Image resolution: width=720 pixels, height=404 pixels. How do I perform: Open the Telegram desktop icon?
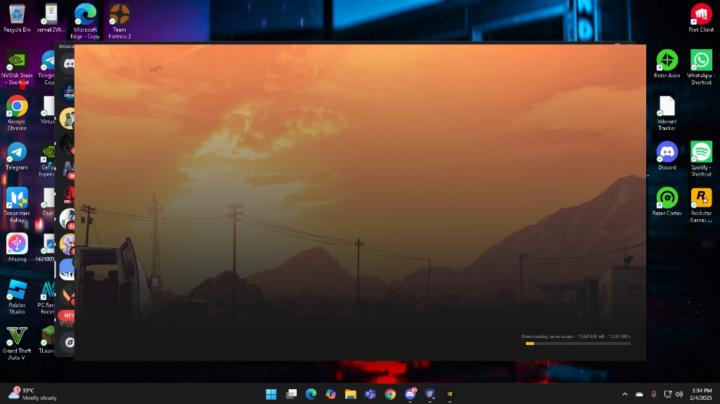[17, 156]
